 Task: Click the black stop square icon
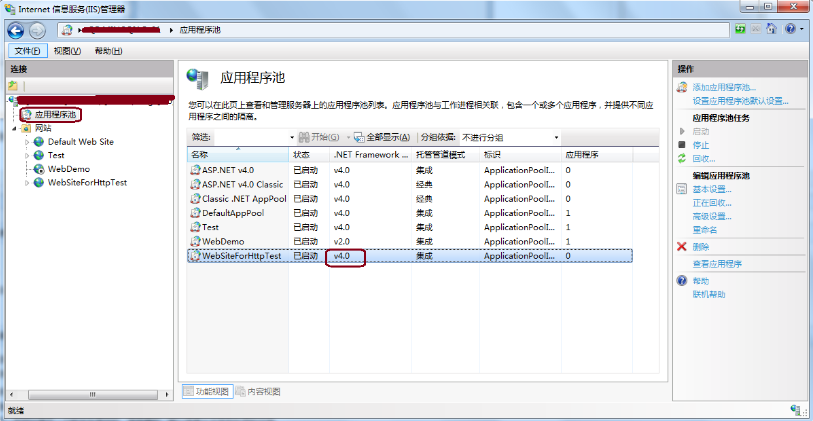[682, 145]
